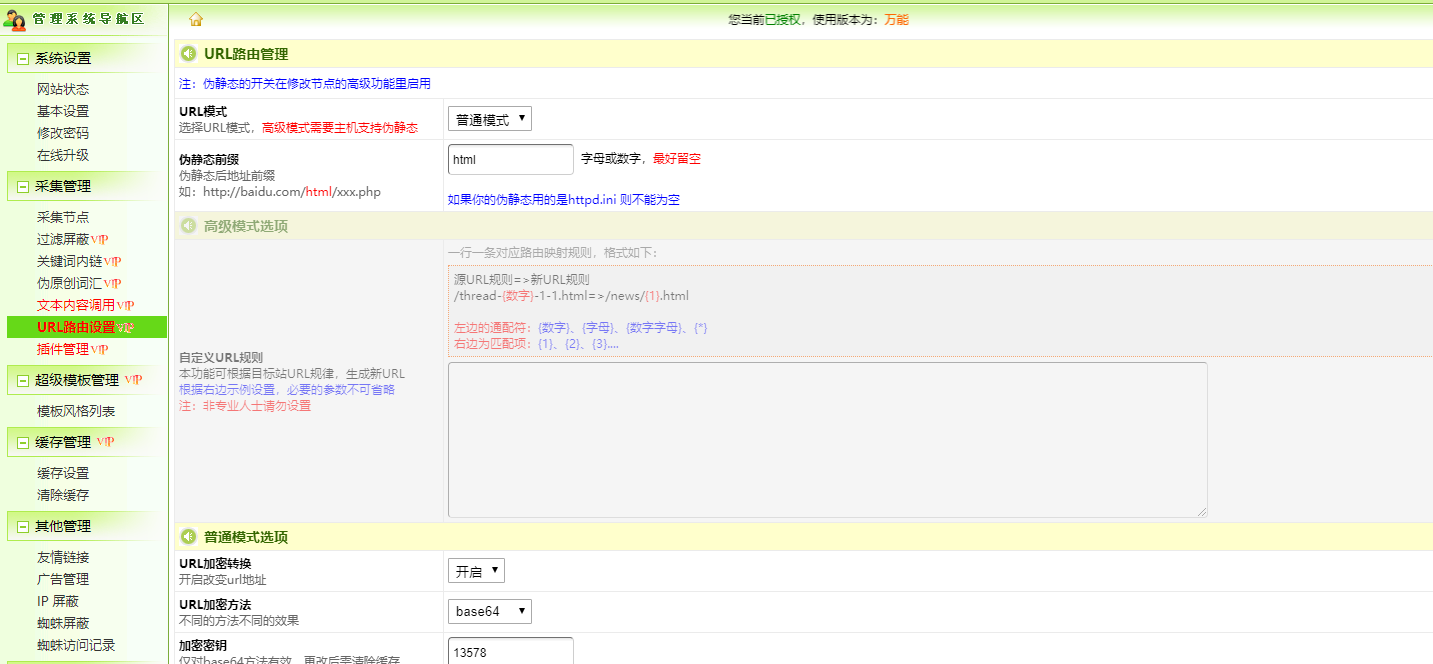Image resolution: width=1433 pixels, height=664 pixels.
Task: Open 模板风格列表 sidebar link
Action: 76,412
